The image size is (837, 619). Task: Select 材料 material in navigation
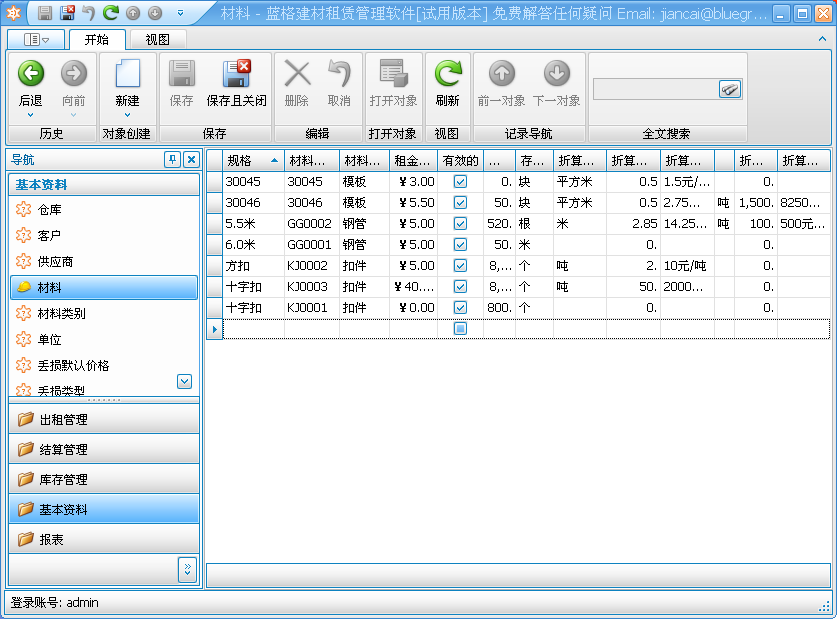[x=104, y=288]
